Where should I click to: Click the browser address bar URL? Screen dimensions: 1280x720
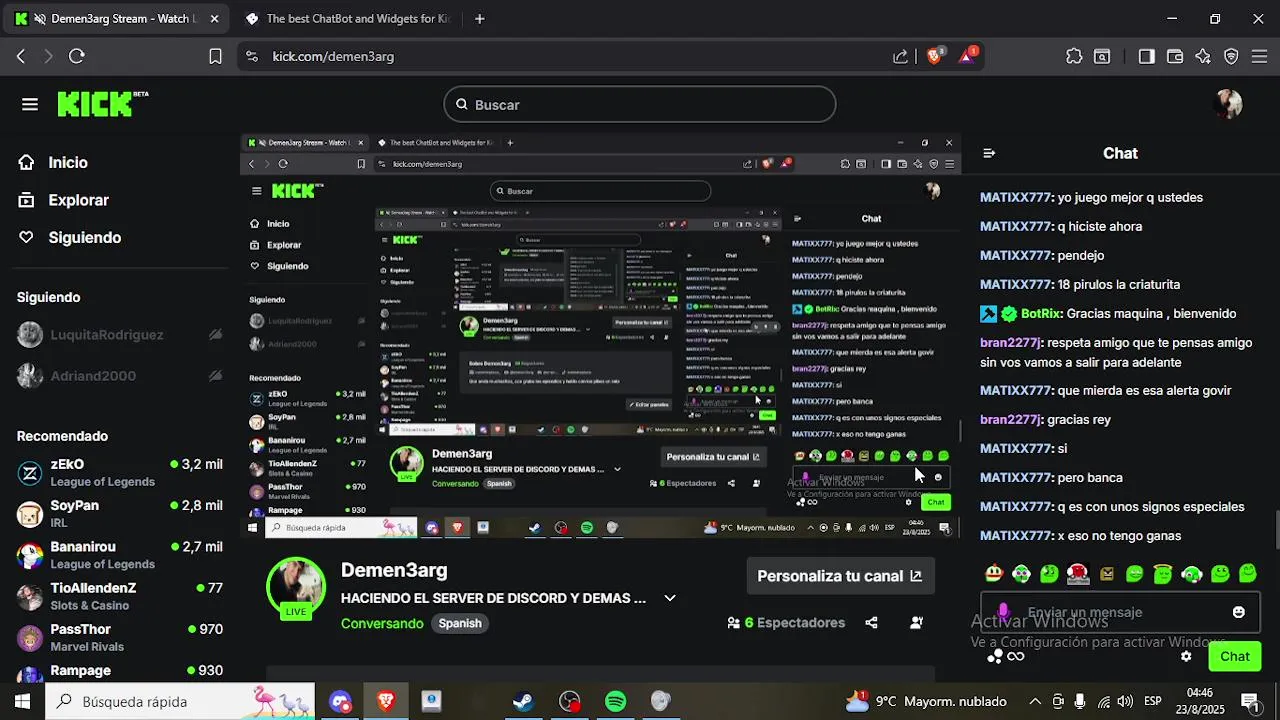coord(333,56)
